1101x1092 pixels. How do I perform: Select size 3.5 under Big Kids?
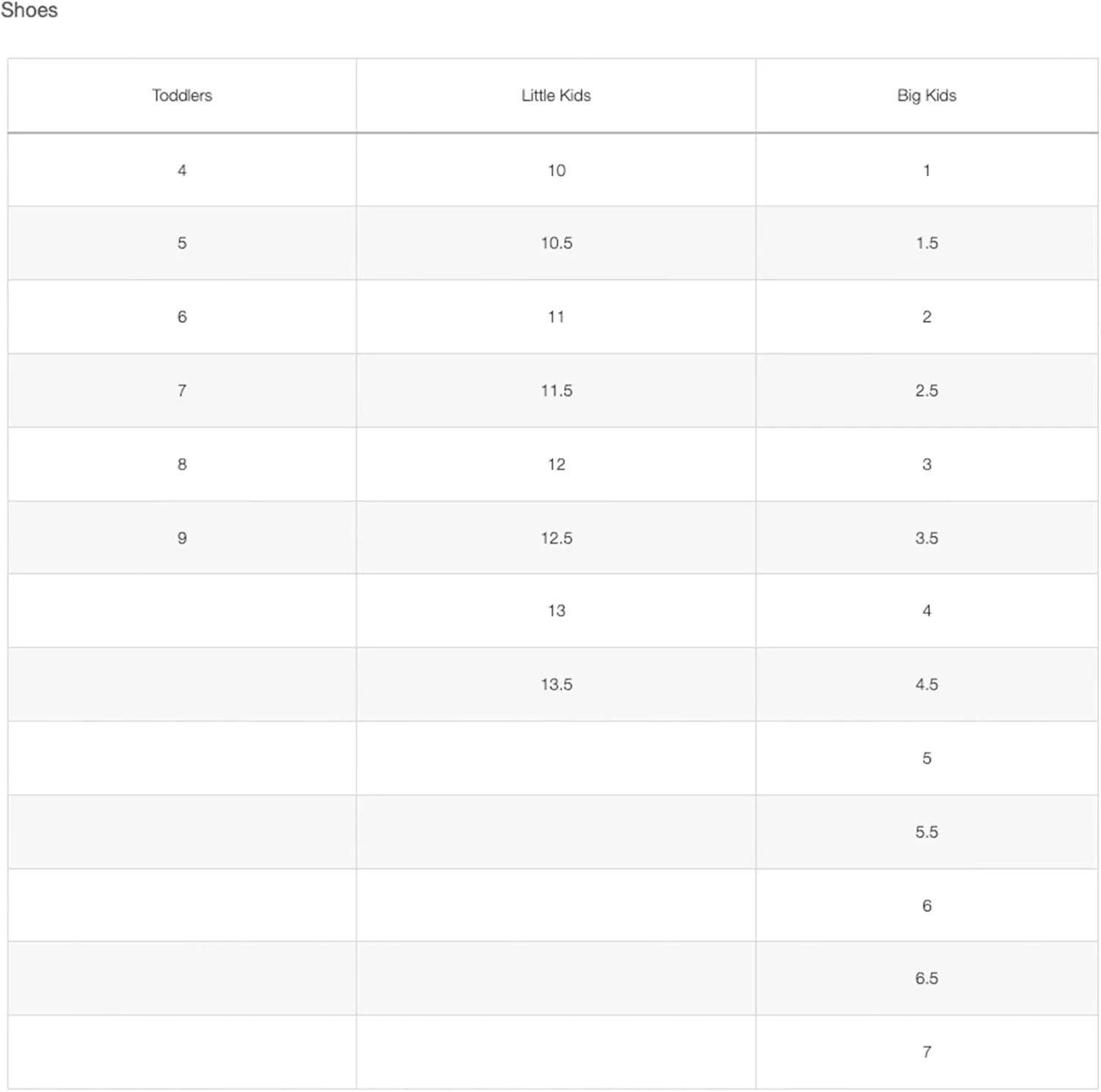(926, 538)
